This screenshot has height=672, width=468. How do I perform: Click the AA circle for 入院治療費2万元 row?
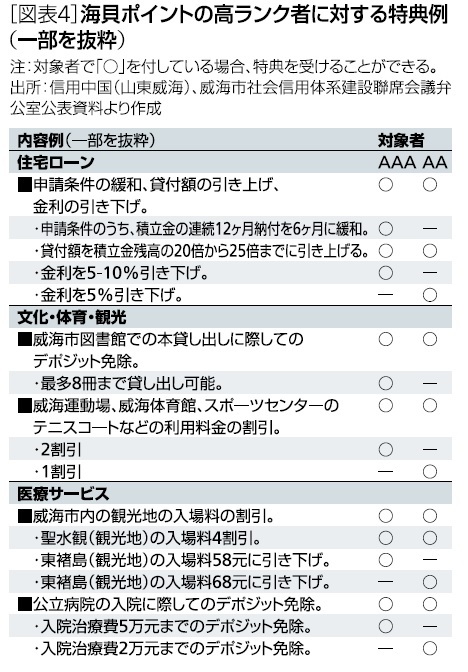(430, 648)
